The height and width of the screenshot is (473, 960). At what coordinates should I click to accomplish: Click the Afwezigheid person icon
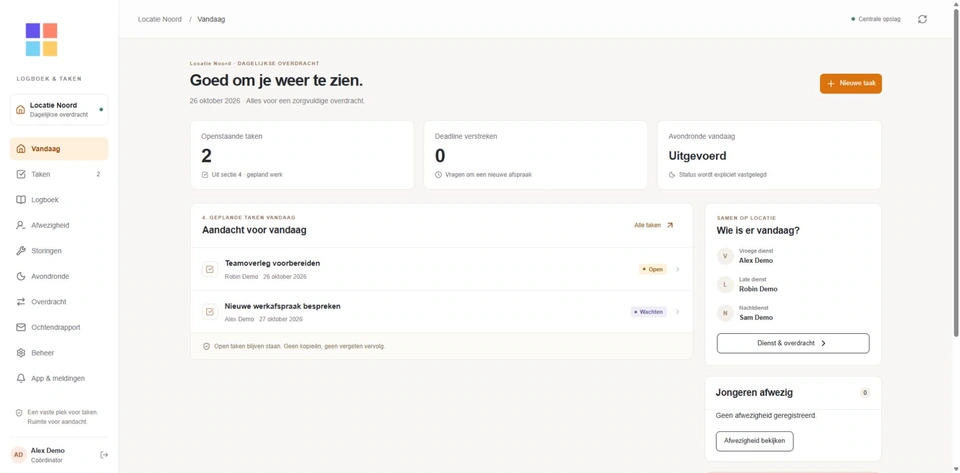click(20, 225)
